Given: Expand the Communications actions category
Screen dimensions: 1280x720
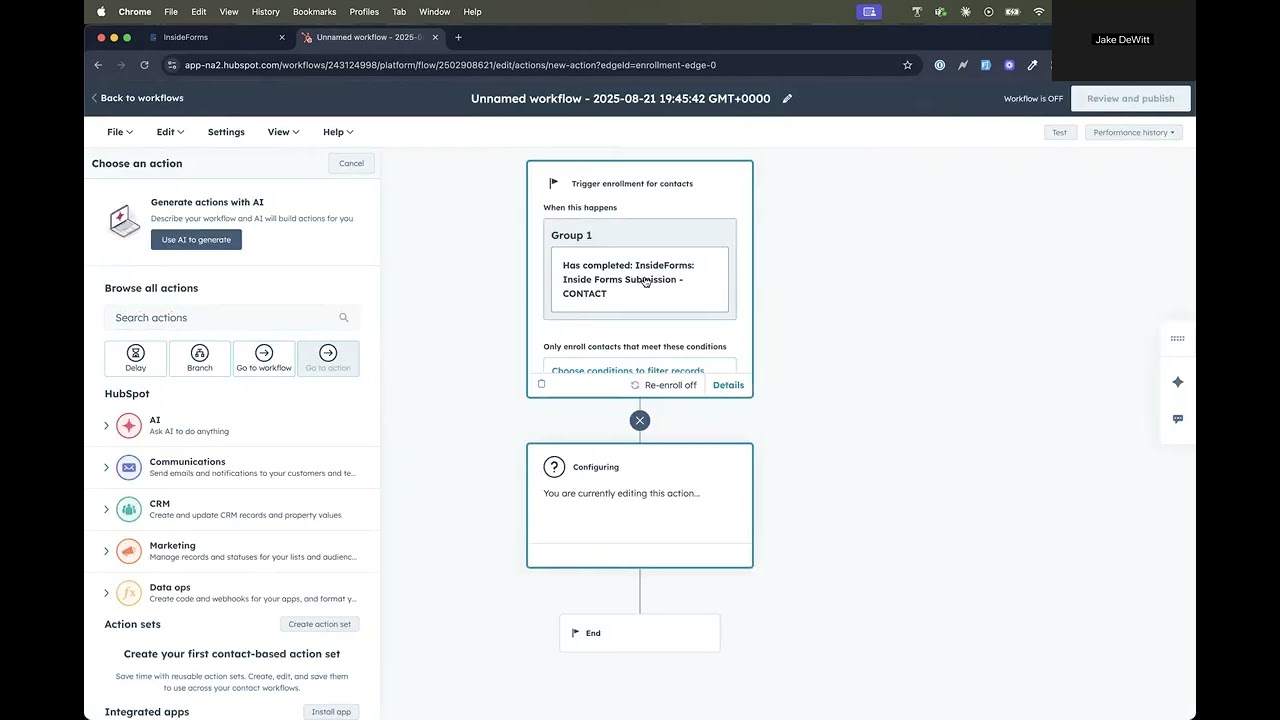Looking at the screenshot, I should point(107,467).
